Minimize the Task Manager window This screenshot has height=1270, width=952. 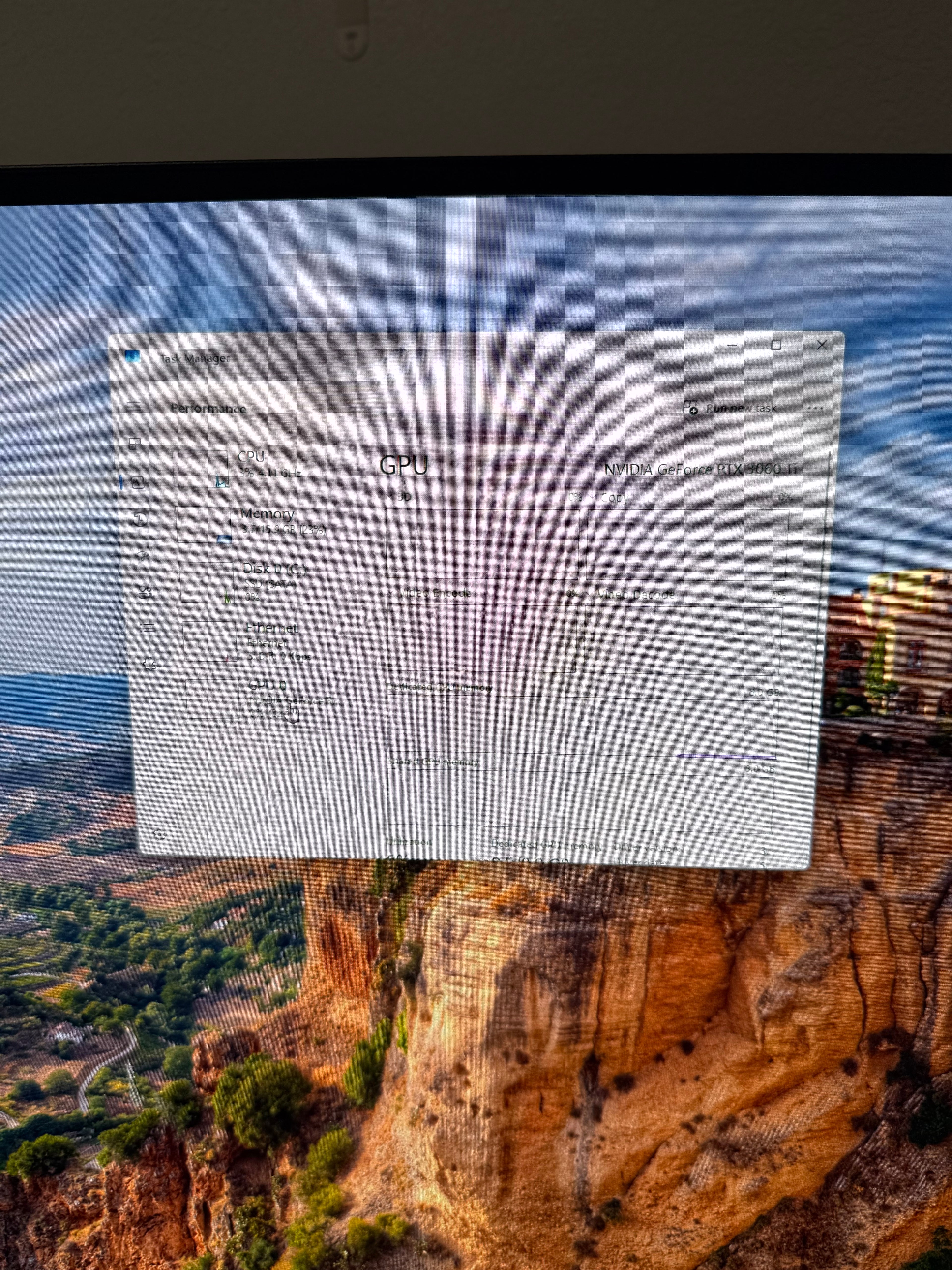pos(732,345)
